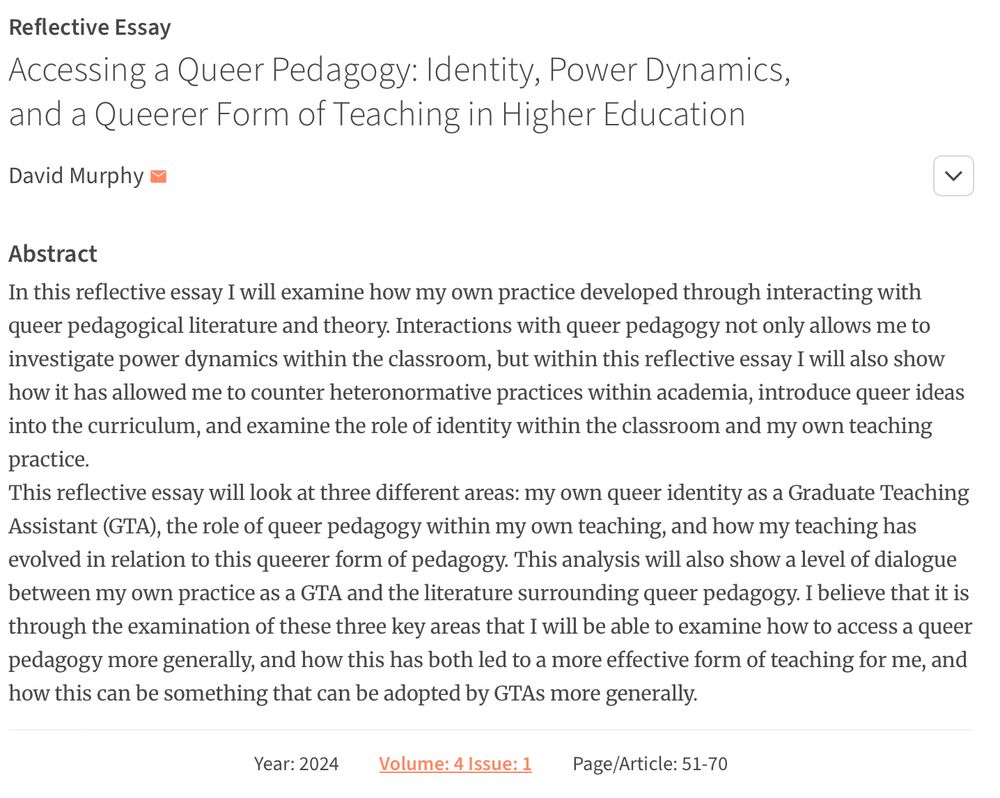Click the Reflective Essay section label
Viewport: 1000px width, 798px height.
click(x=90, y=27)
